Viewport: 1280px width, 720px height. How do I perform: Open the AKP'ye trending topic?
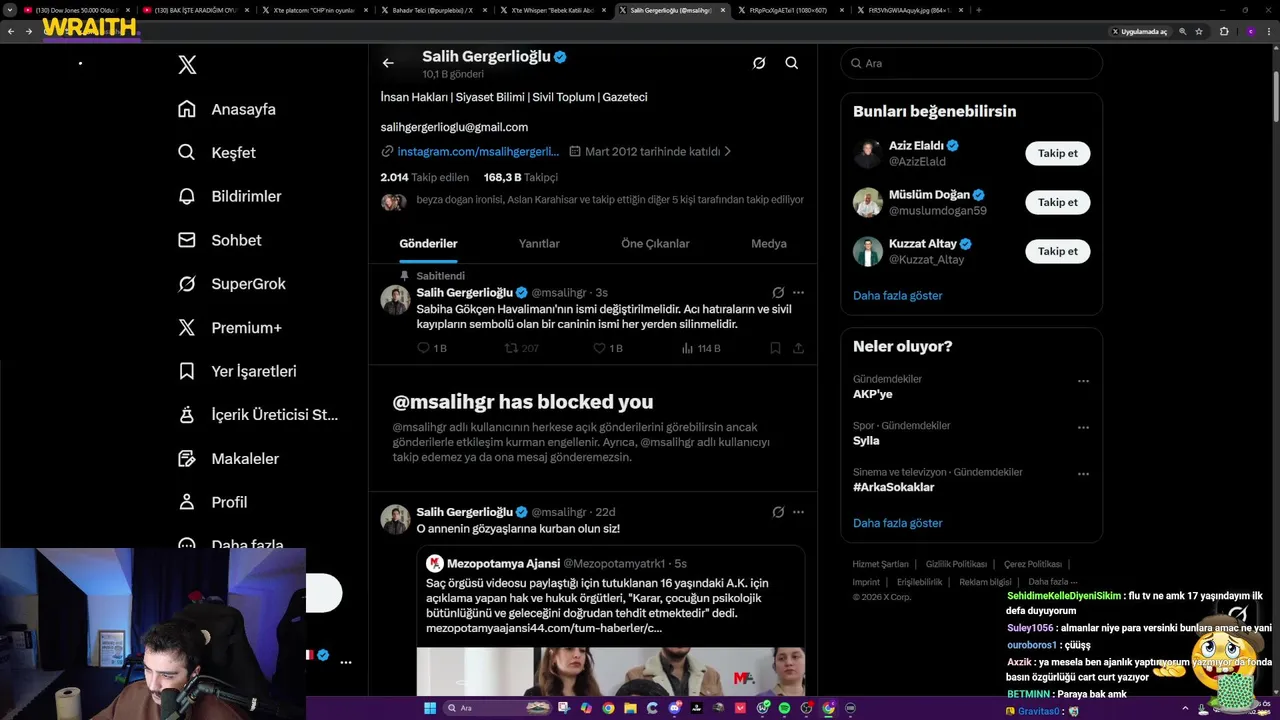[x=872, y=394]
